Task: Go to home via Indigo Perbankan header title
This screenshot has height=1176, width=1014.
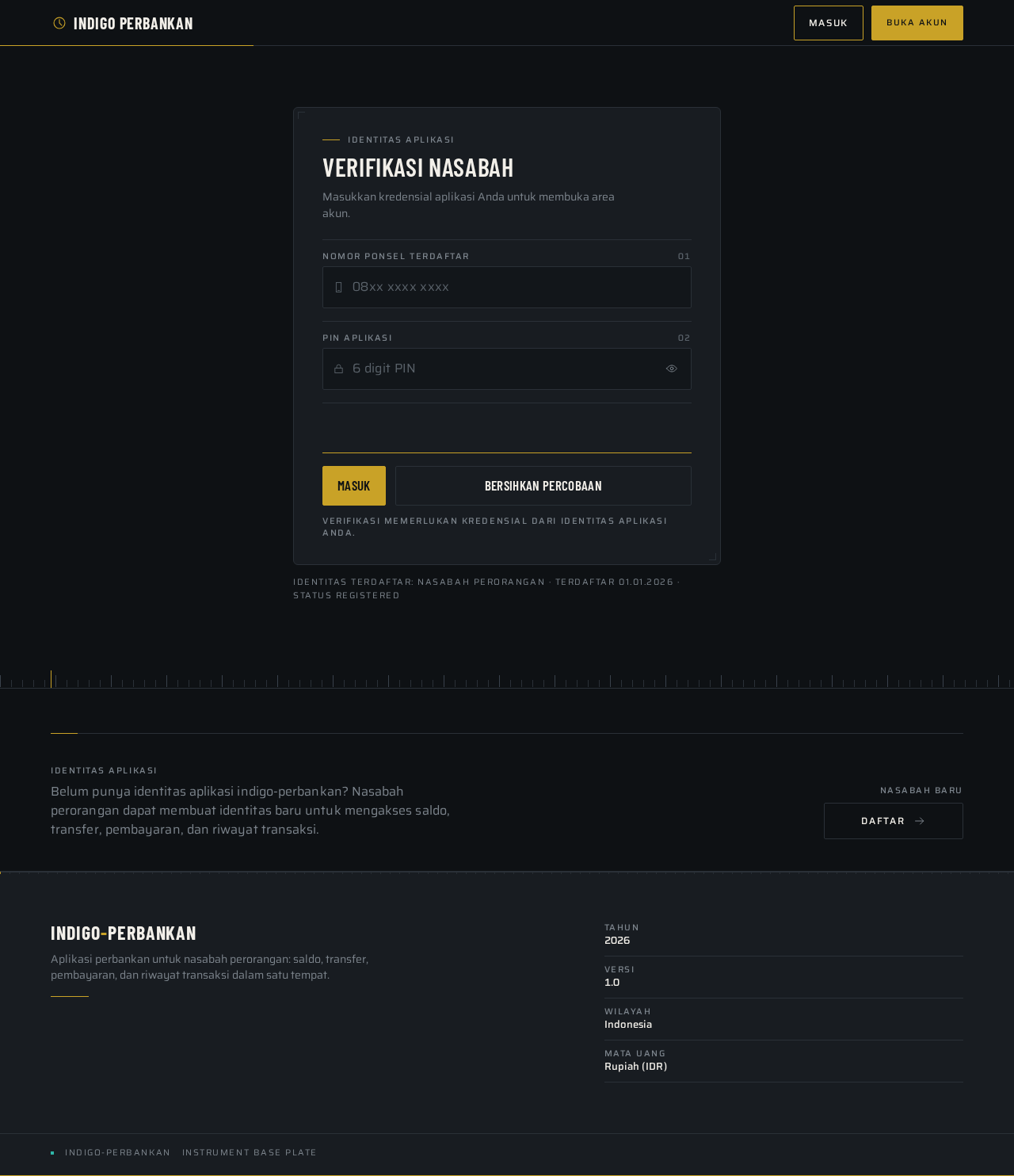Action: coord(133,23)
